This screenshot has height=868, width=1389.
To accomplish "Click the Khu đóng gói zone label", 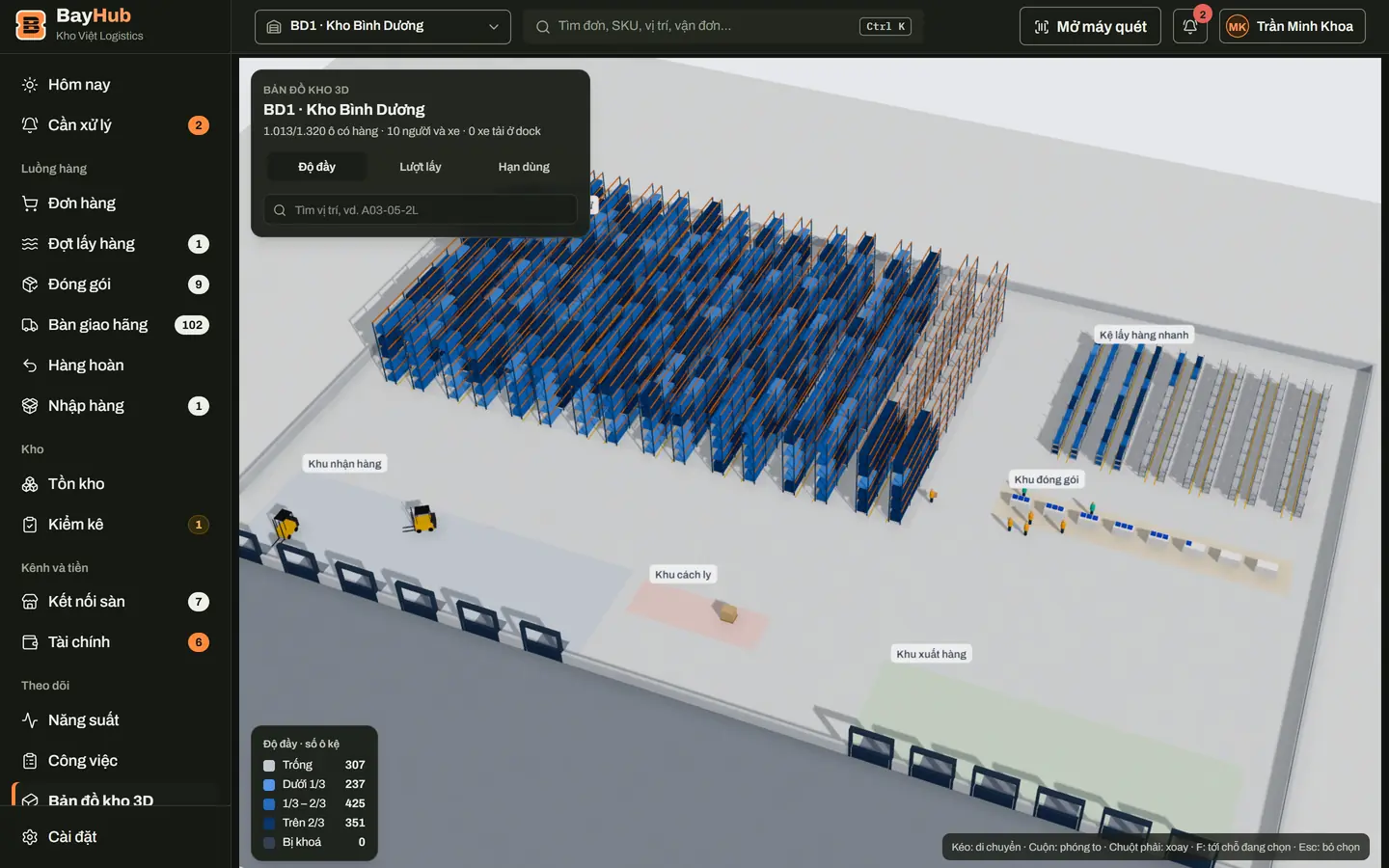I will (1047, 479).
